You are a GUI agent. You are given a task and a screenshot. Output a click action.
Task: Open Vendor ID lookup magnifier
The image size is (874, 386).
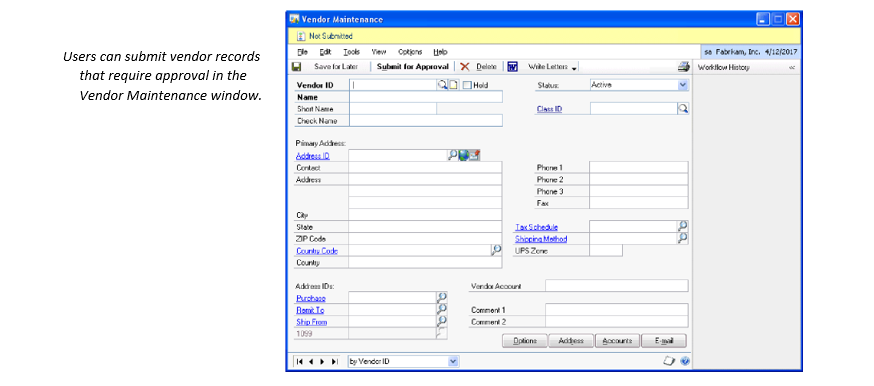click(443, 85)
